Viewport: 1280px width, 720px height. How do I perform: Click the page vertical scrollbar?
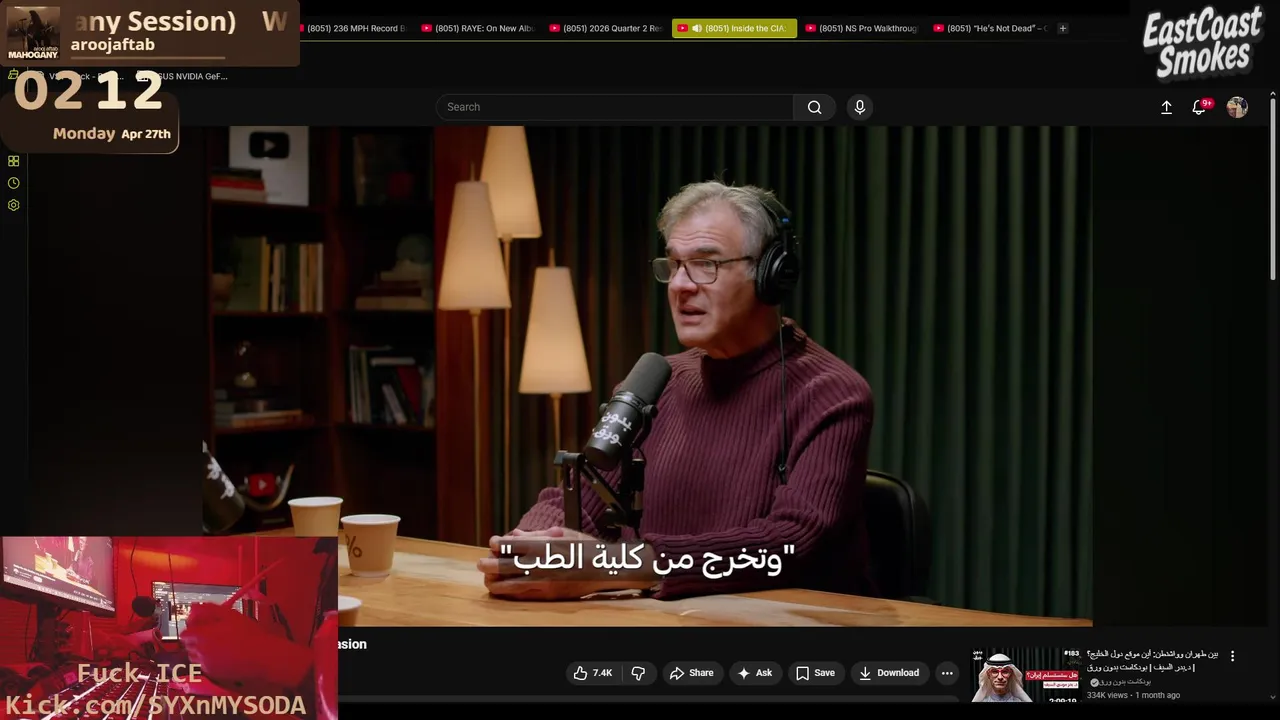point(1272,190)
